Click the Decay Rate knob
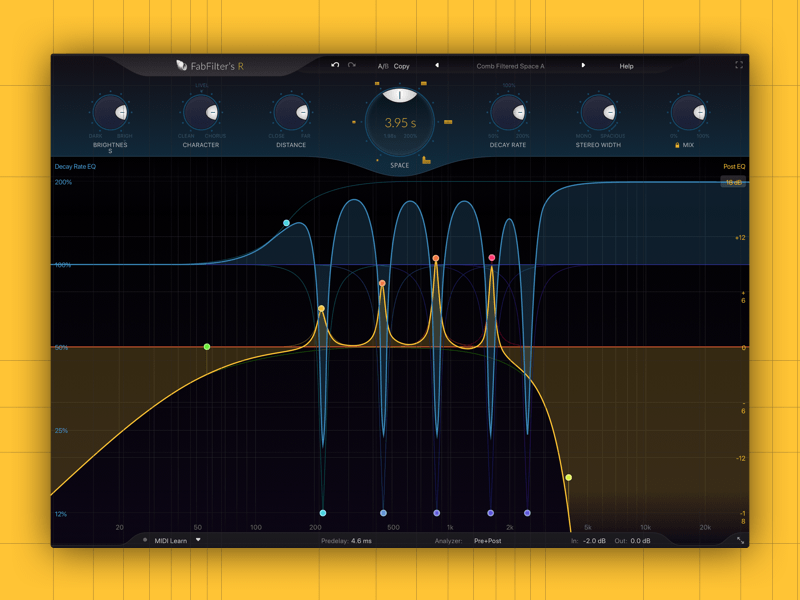This screenshot has width=800, height=600. point(508,112)
